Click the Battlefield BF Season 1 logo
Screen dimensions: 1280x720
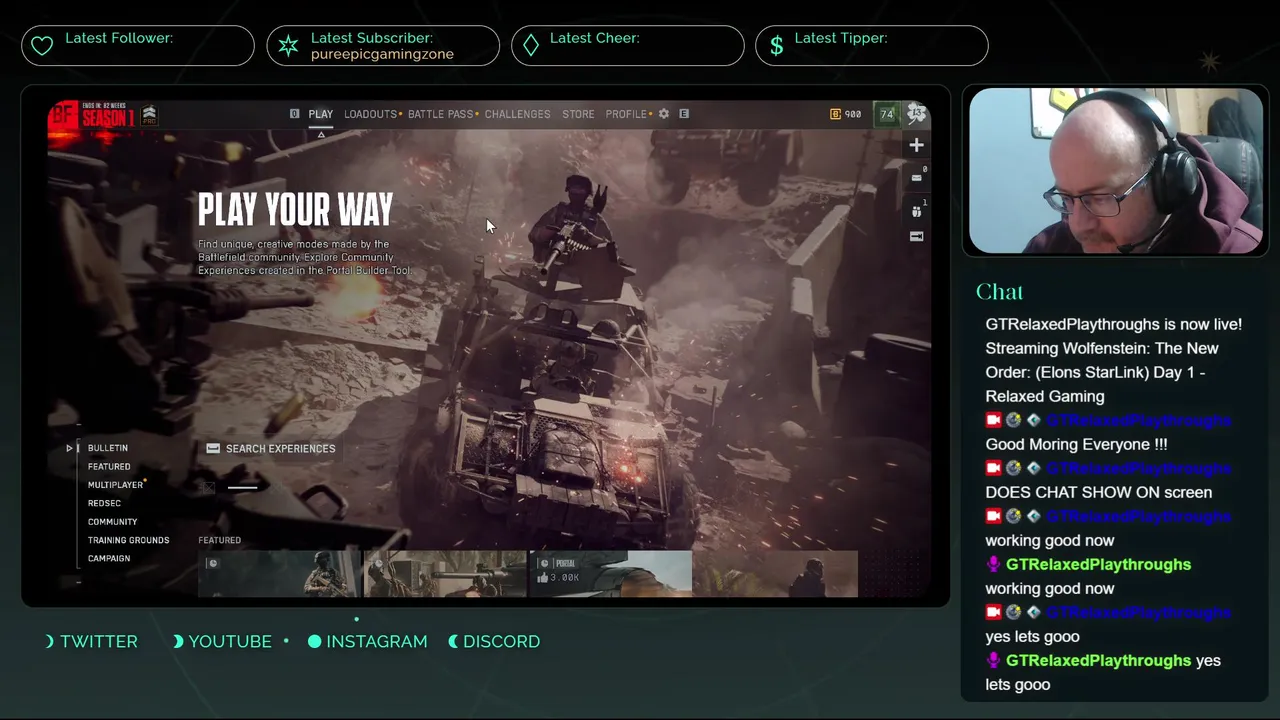pos(92,117)
